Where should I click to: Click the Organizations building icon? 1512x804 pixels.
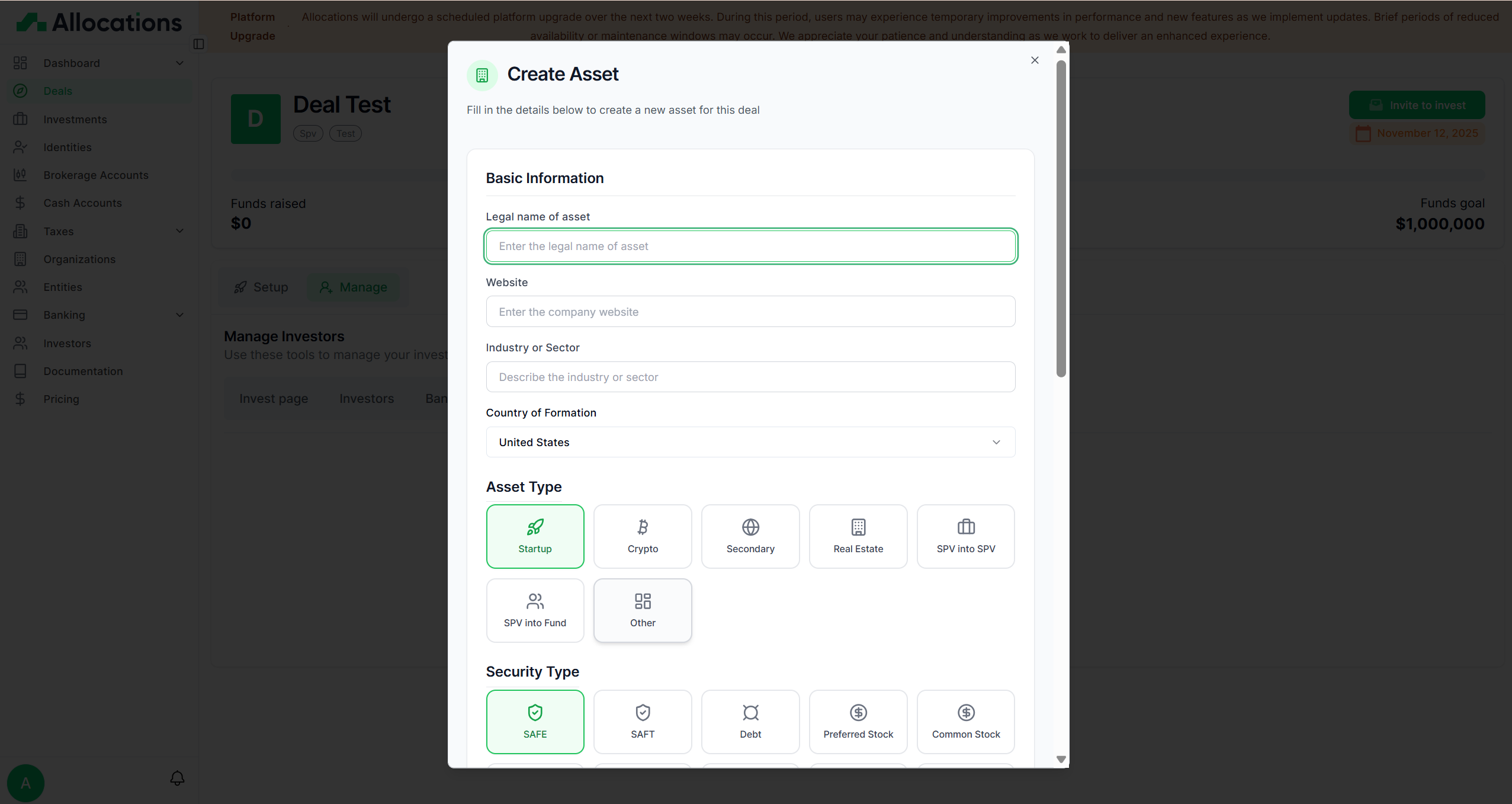(20, 259)
